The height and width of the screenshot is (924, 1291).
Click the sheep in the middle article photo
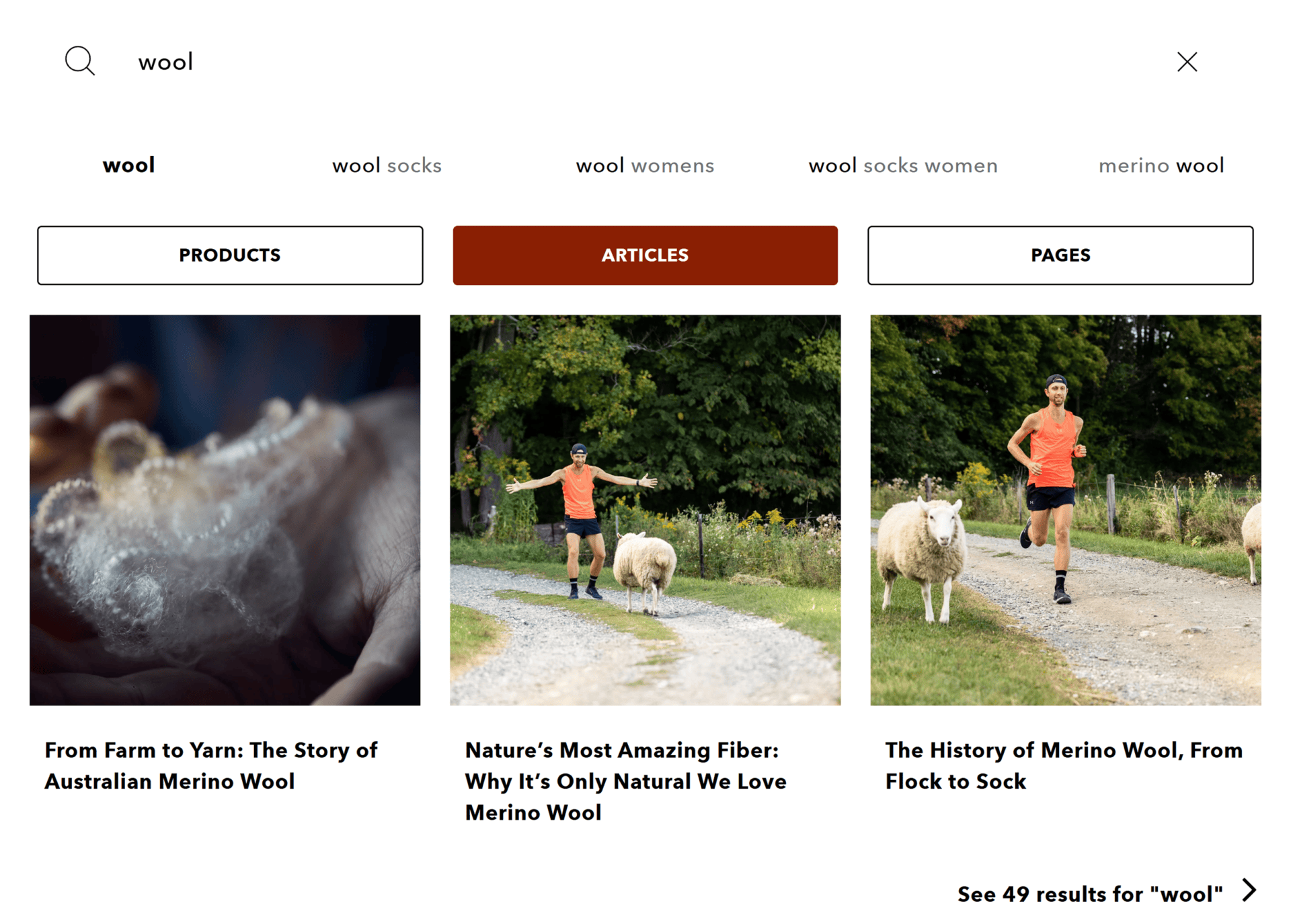pos(645,572)
